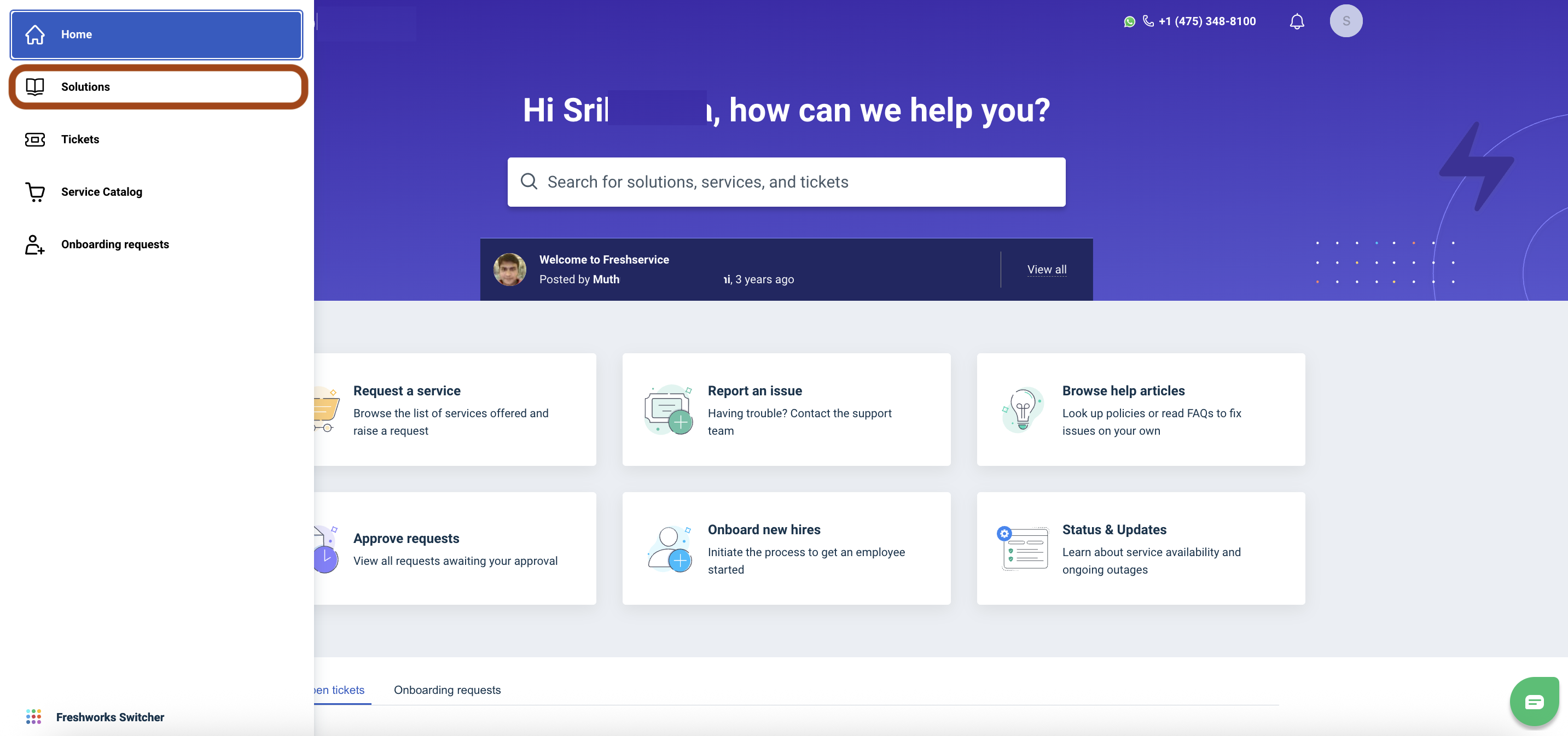Select Onboarding requests in the sidebar

[114, 244]
